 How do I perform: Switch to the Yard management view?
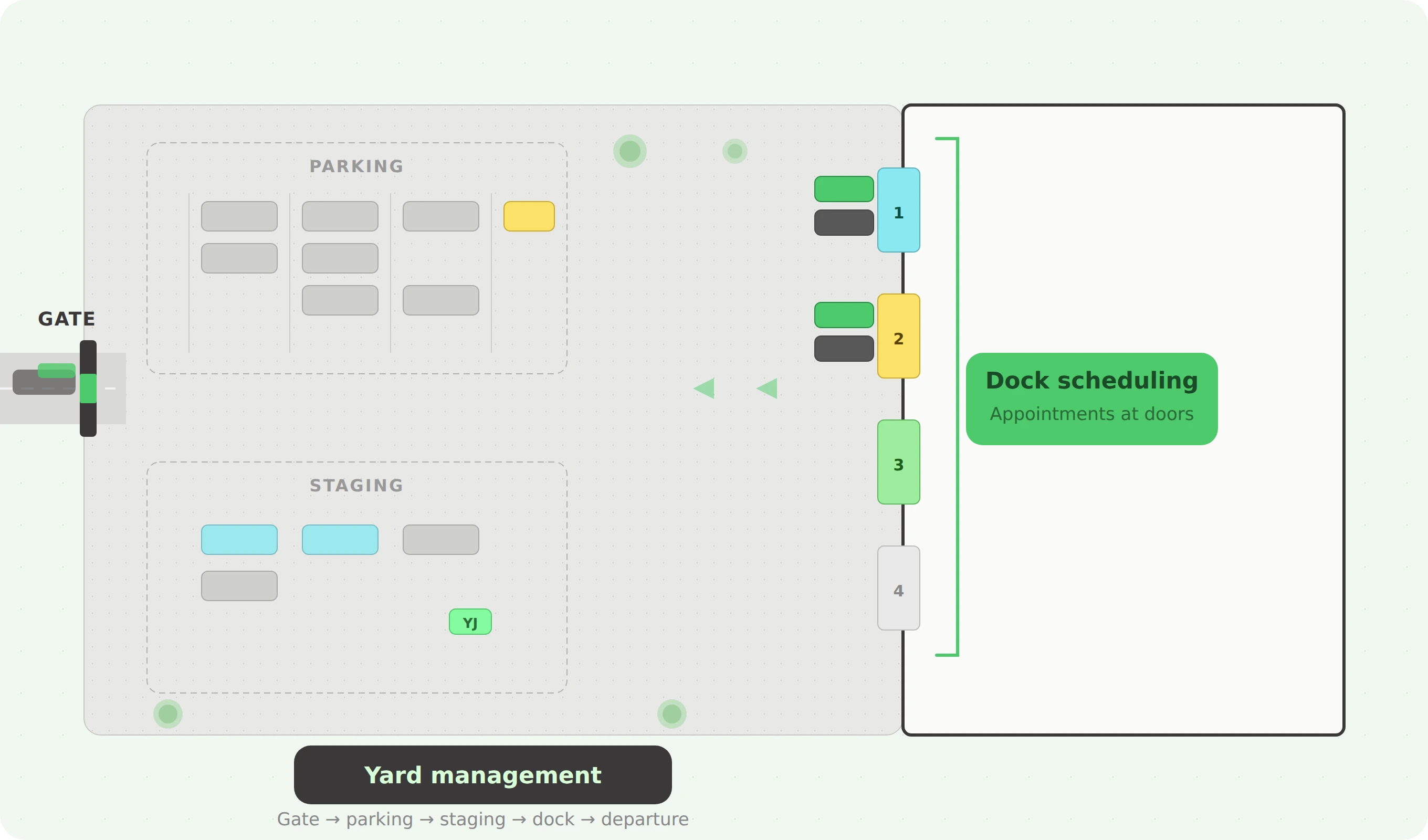click(482, 775)
